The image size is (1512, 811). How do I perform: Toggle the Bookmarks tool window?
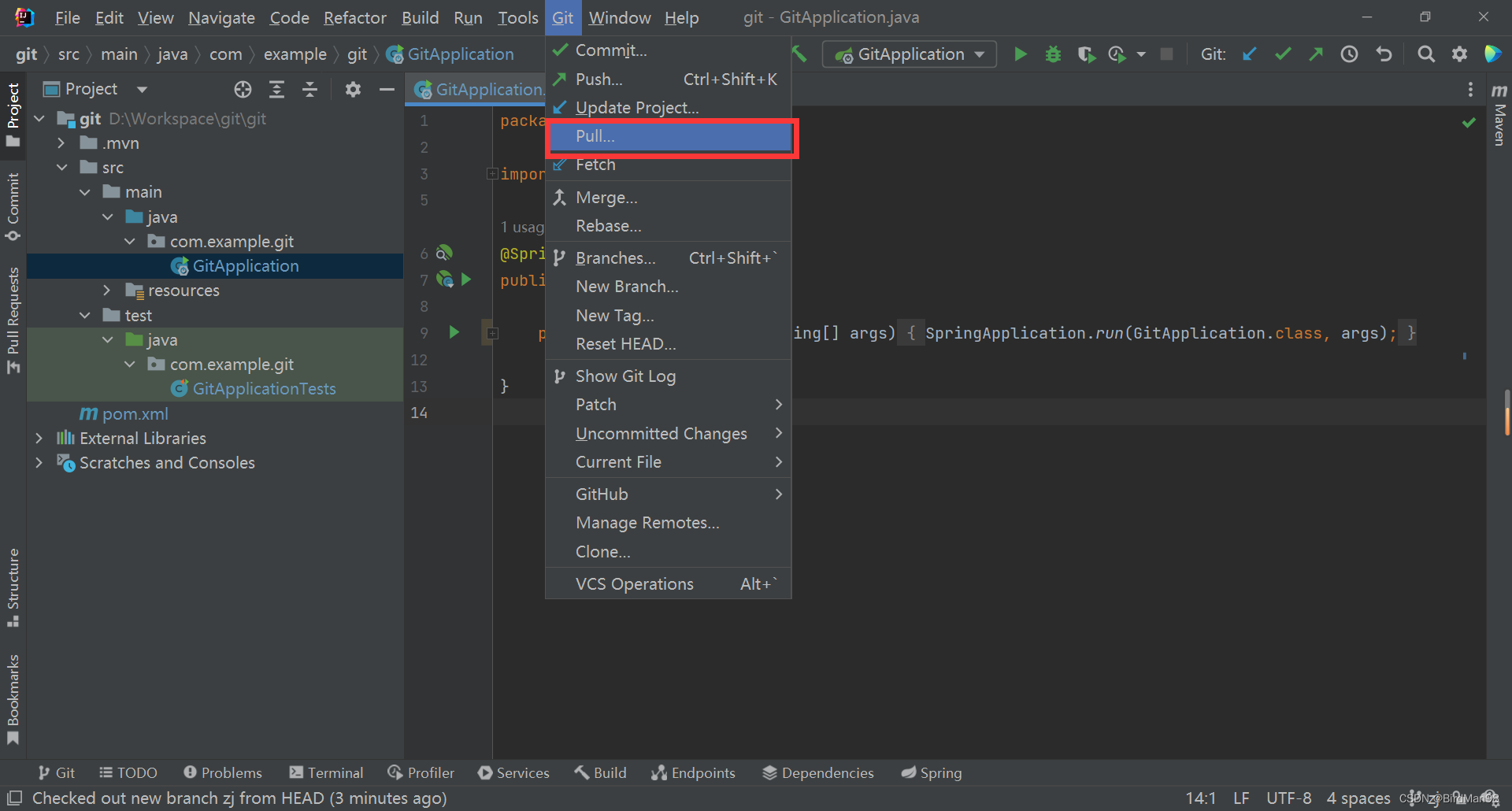tap(13, 699)
